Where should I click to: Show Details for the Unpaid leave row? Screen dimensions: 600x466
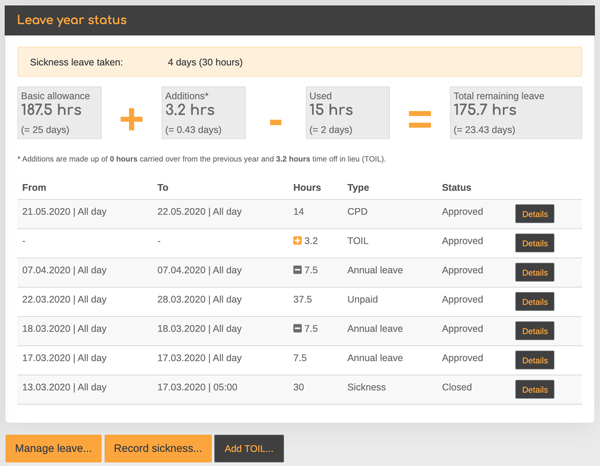534,301
